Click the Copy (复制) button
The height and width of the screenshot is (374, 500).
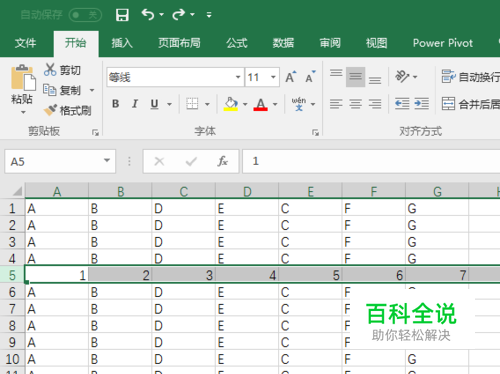coord(62,90)
